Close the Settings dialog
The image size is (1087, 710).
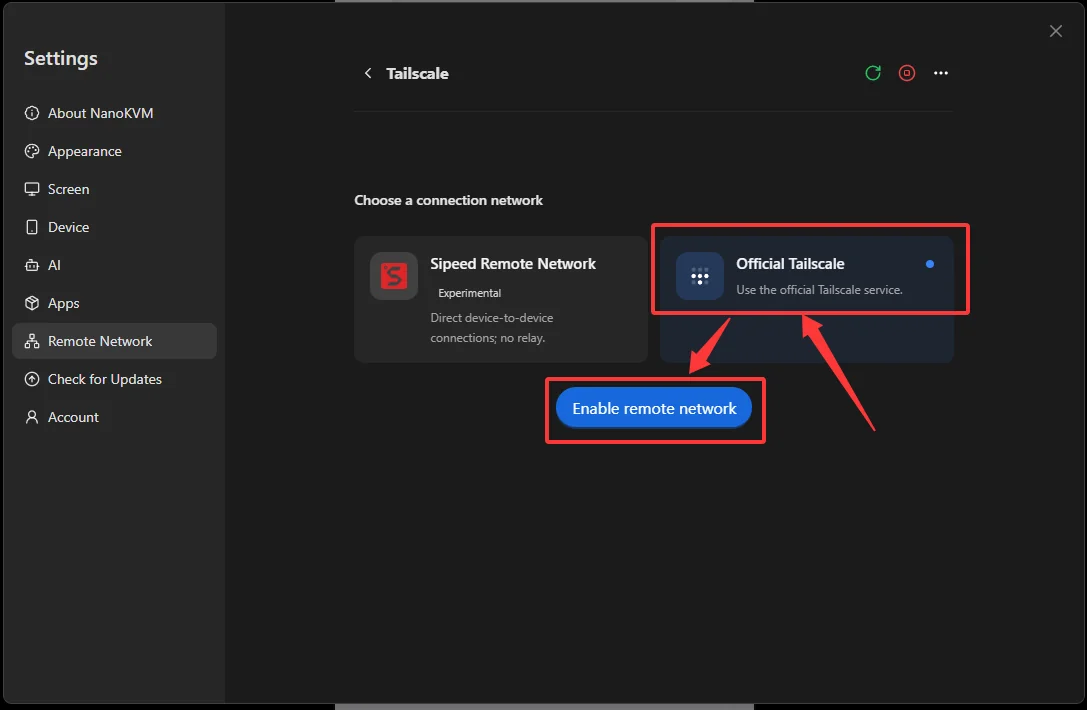point(1055,31)
